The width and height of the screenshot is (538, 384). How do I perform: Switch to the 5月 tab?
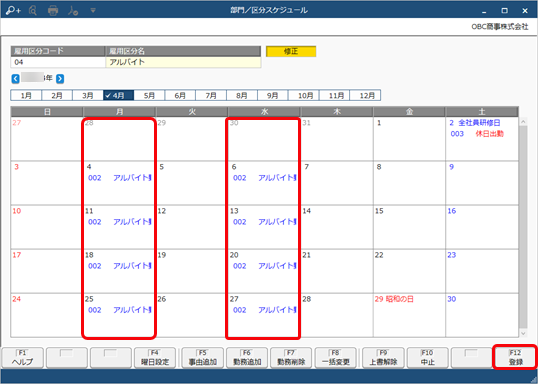[149, 95]
